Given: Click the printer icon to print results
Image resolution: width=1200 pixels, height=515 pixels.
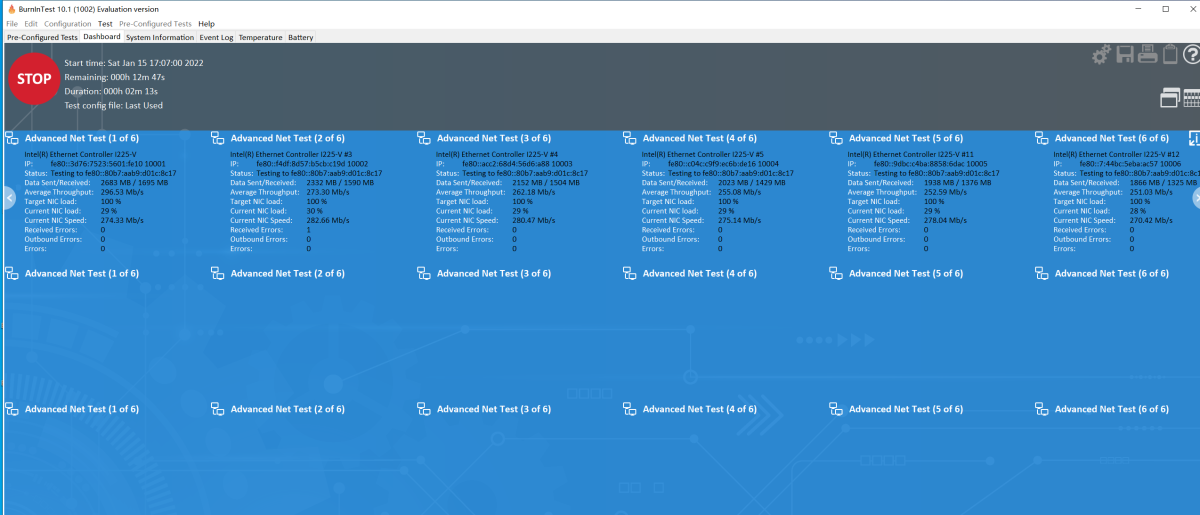Looking at the screenshot, I should (1147, 55).
